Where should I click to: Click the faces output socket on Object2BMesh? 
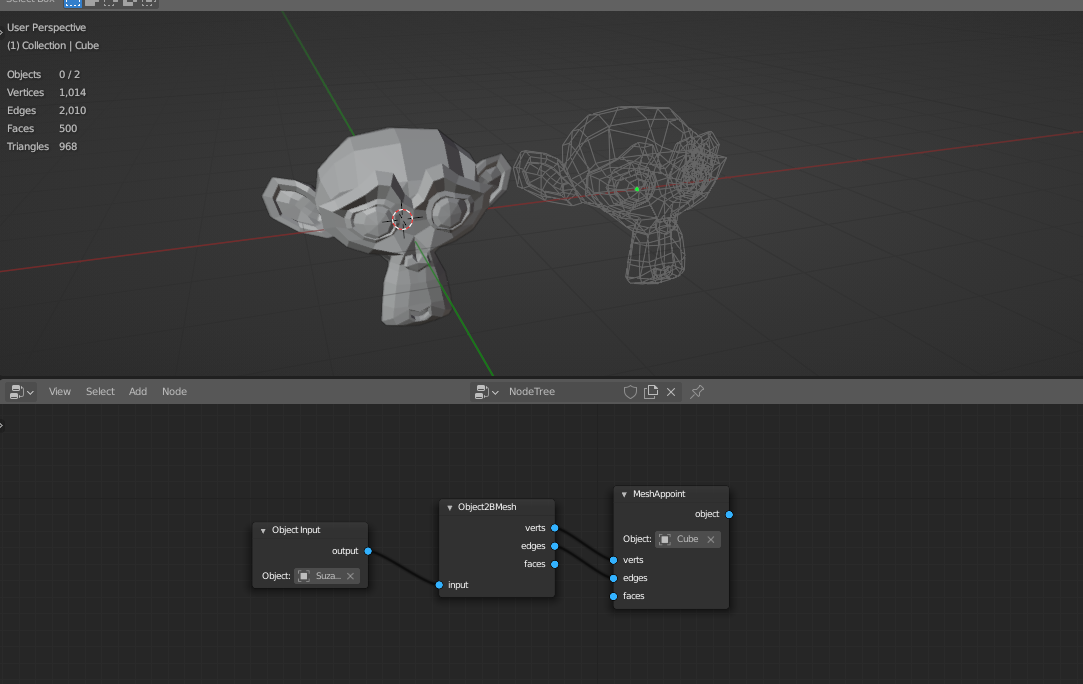pyautogui.click(x=554, y=564)
